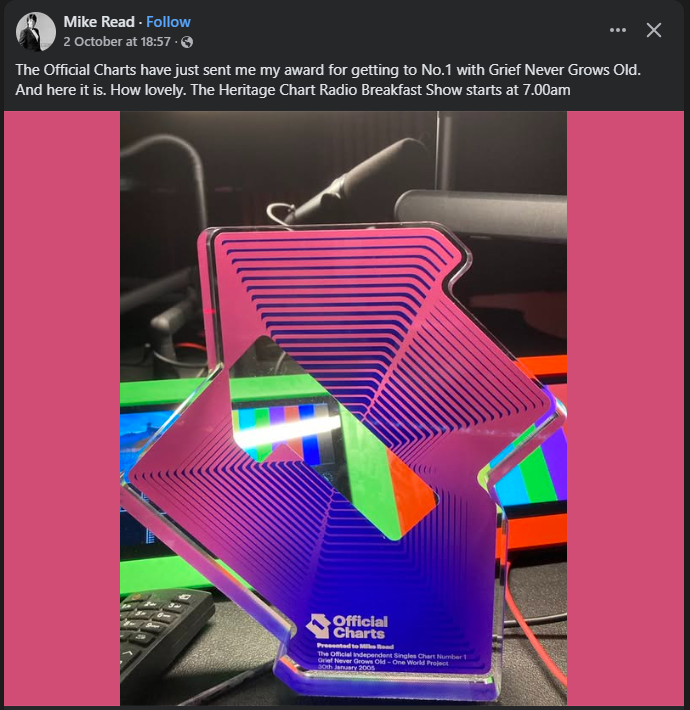
Task: Open the trophy photo in full view
Action: (x=343, y=408)
